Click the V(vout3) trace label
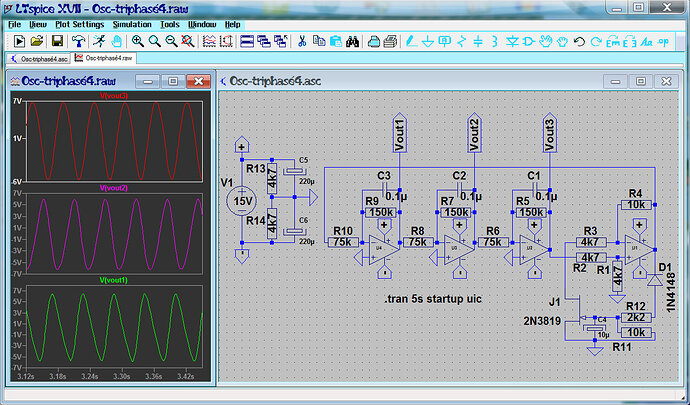The height and width of the screenshot is (405, 690). [x=115, y=96]
